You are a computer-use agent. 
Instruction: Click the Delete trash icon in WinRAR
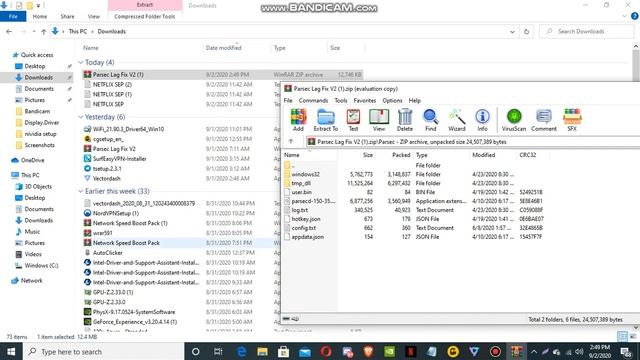405,120
